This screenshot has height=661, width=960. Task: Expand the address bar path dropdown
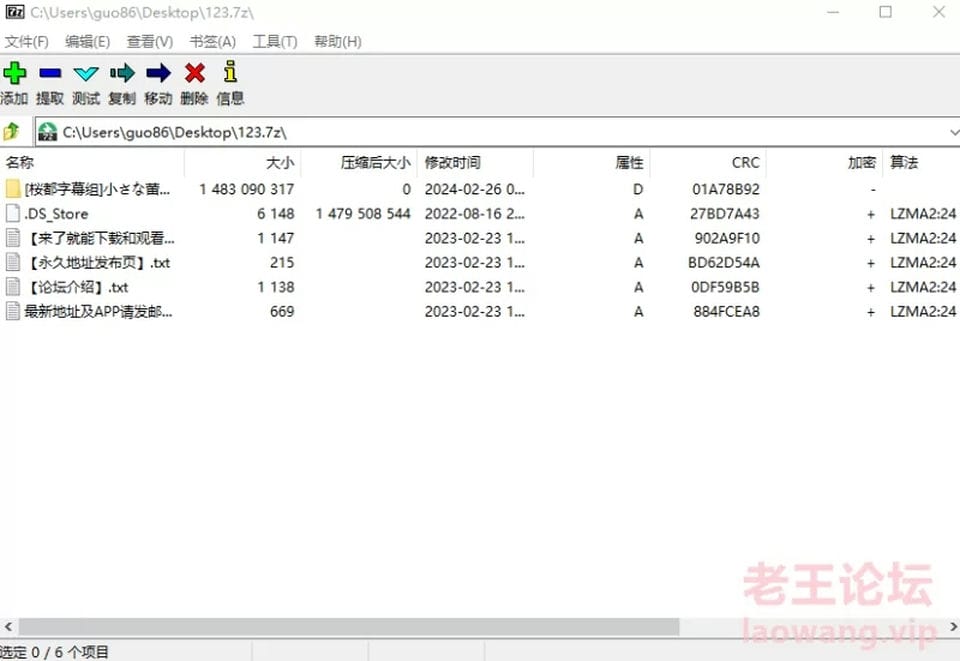coord(954,132)
